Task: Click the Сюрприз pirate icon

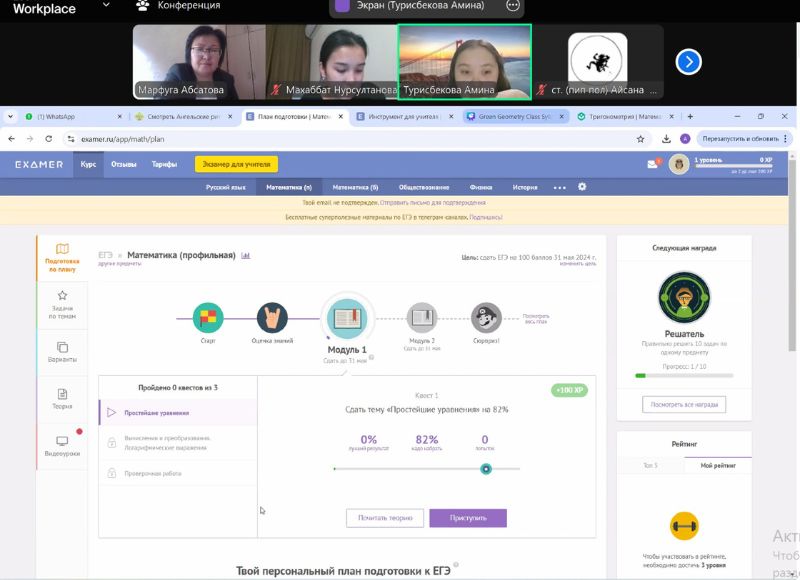Action: pyautogui.click(x=486, y=318)
